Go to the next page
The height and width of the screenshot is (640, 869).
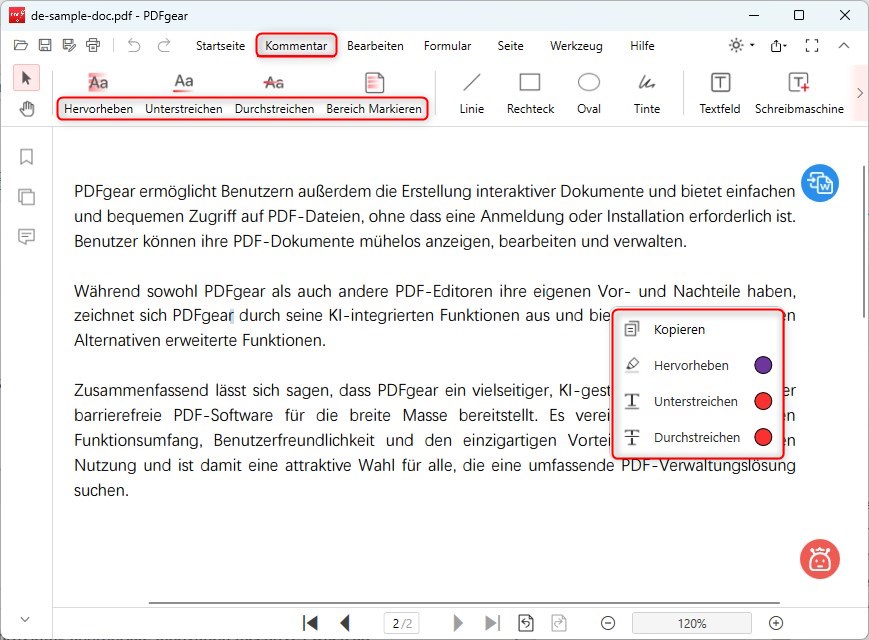(458, 623)
